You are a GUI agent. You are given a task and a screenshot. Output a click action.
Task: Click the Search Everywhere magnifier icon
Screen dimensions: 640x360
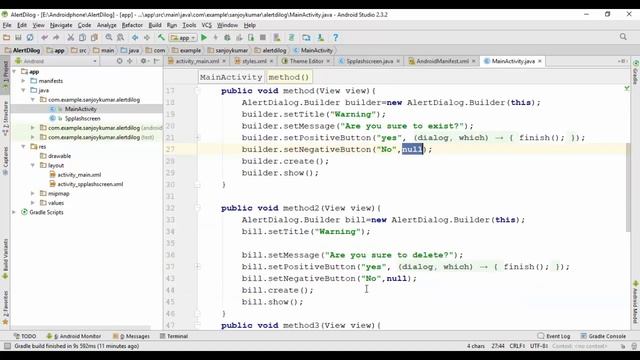coord(623,37)
